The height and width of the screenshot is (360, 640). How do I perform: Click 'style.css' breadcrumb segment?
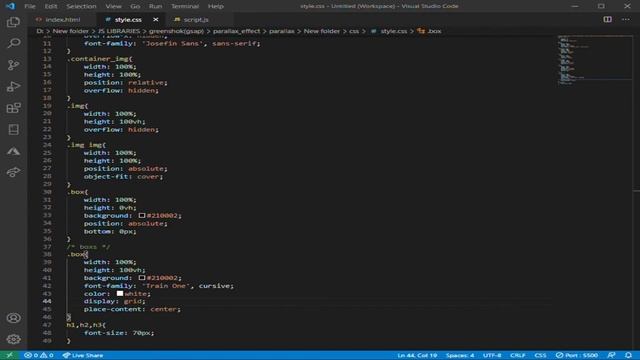tap(390, 31)
